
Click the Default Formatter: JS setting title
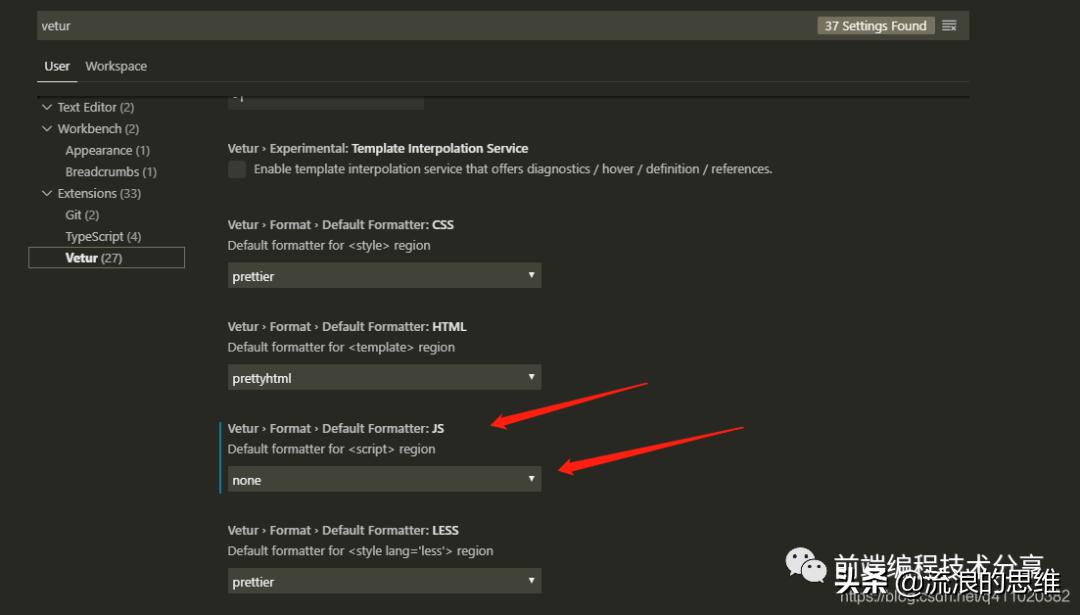pos(336,428)
